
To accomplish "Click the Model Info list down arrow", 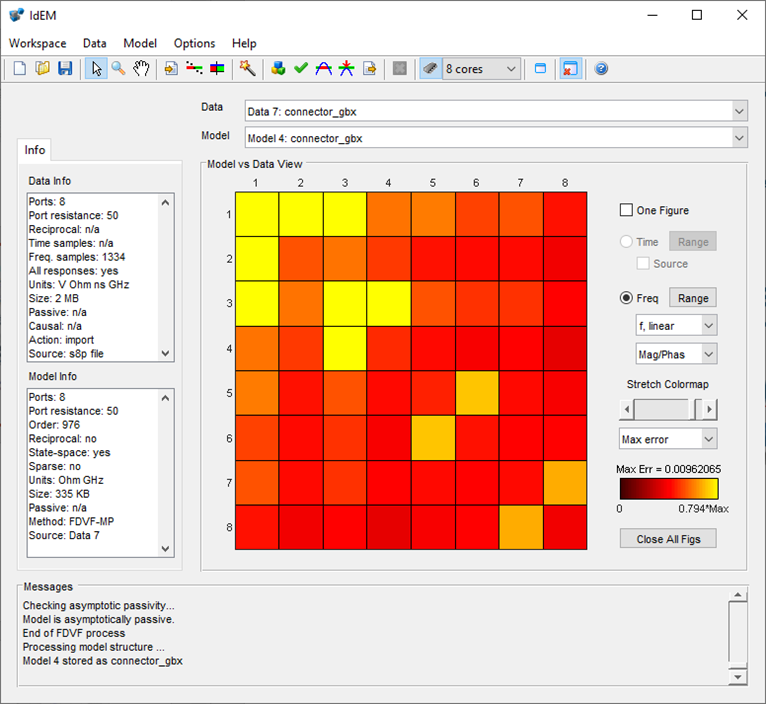I will click(165, 549).
